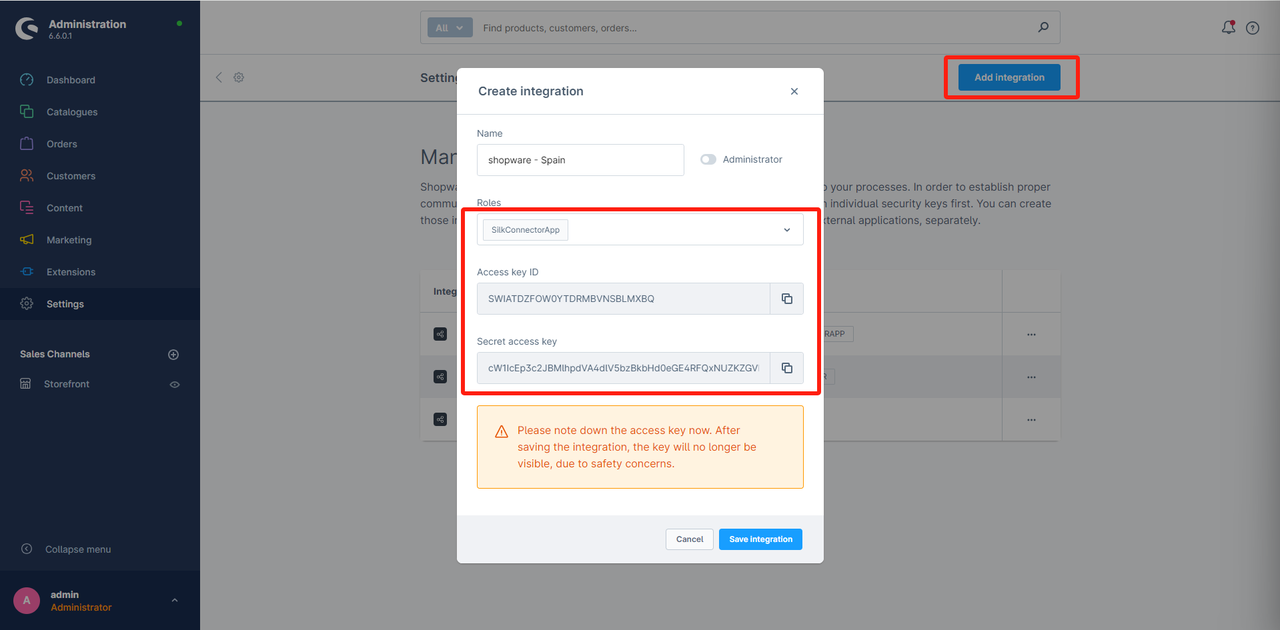Collapse the sidebar menu
The width and height of the screenshot is (1280, 630).
(x=77, y=549)
